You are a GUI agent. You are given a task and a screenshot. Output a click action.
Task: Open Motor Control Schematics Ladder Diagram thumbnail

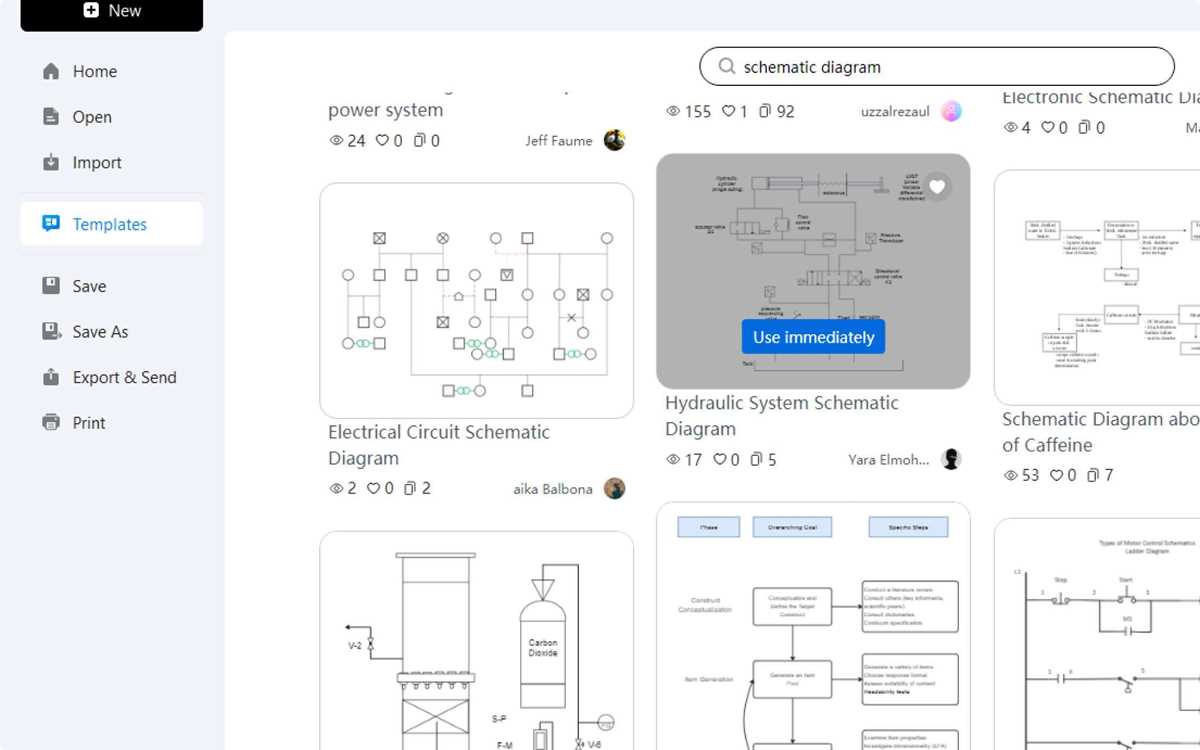(x=1097, y=634)
